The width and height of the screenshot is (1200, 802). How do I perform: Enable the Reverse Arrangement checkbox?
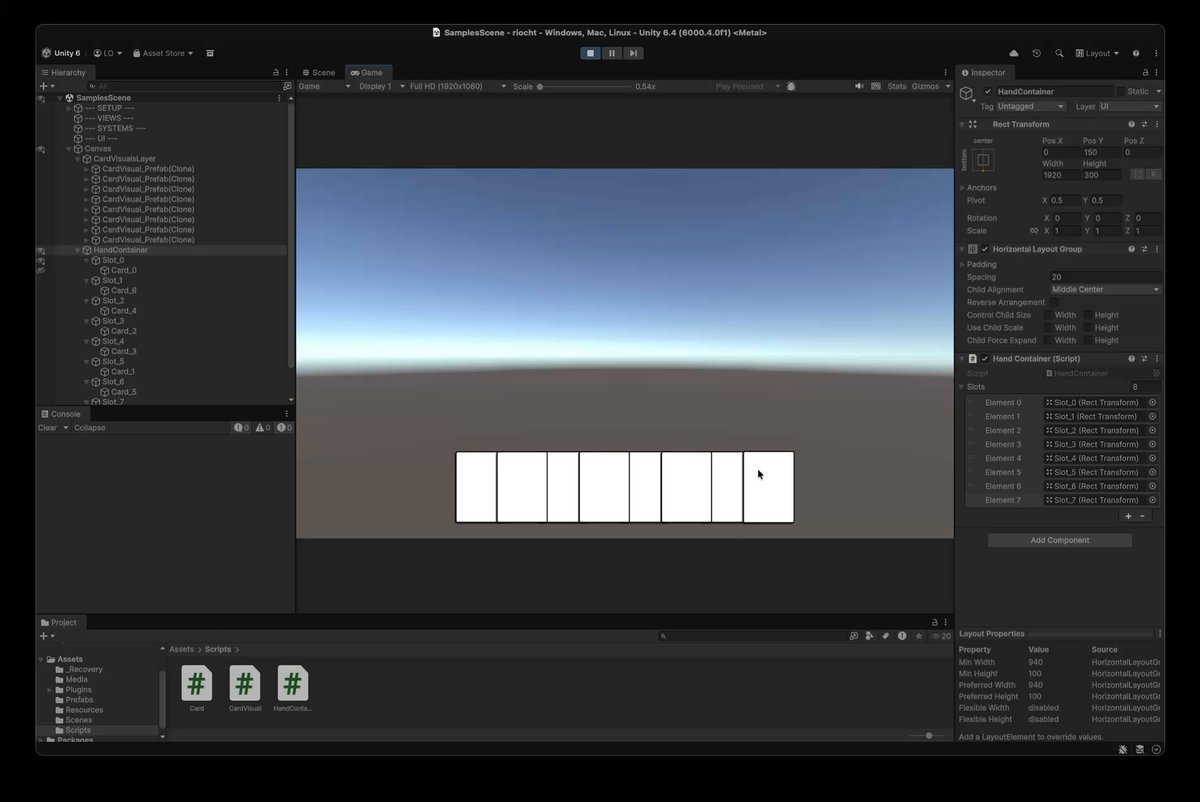pyautogui.click(x=1054, y=302)
